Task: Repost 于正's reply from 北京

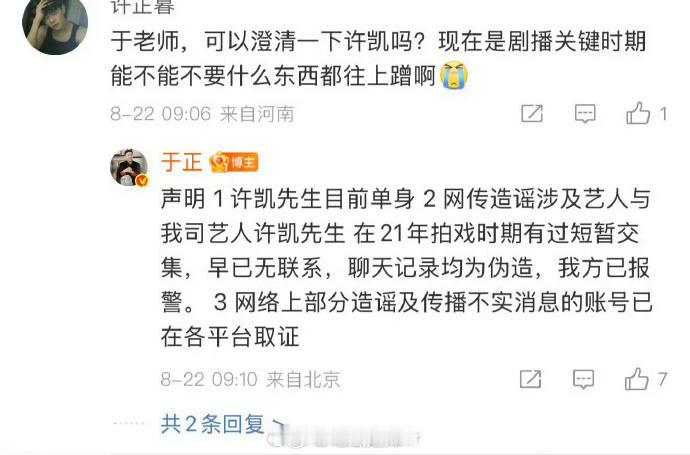Action: click(x=530, y=379)
